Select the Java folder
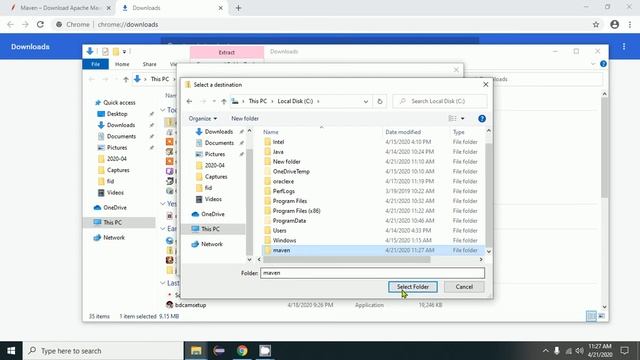 pyautogui.click(x=278, y=151)
